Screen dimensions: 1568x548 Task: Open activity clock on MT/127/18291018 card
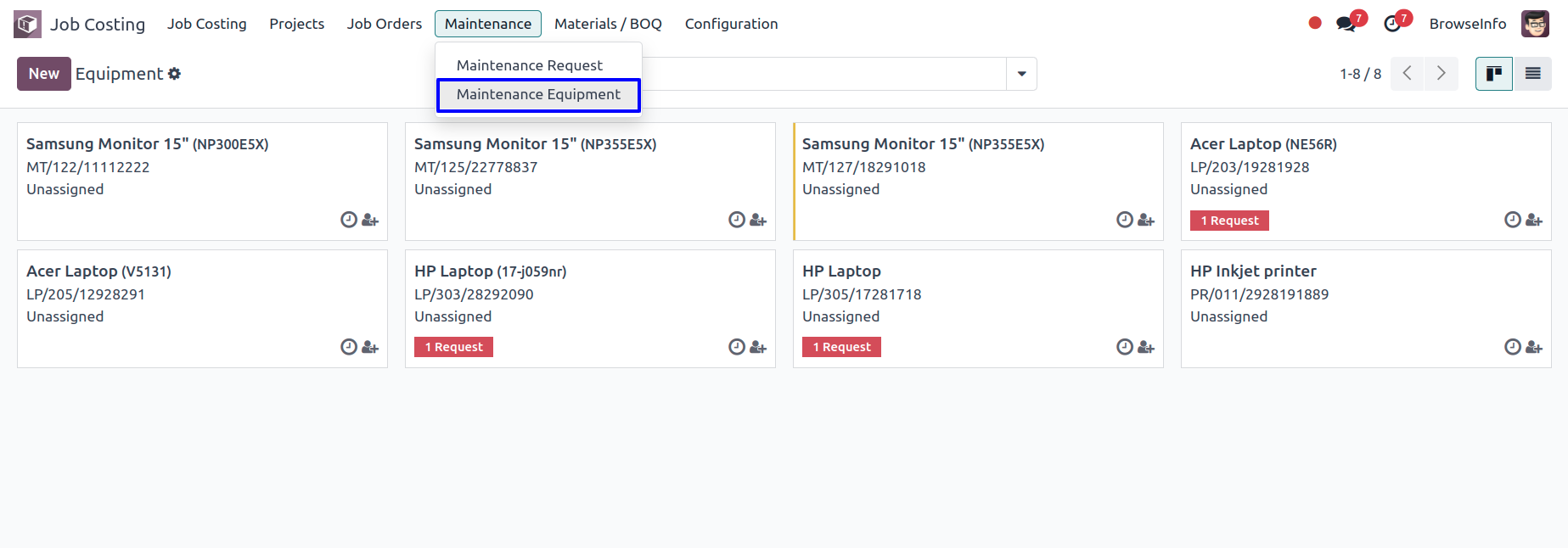click(1125, 220)
